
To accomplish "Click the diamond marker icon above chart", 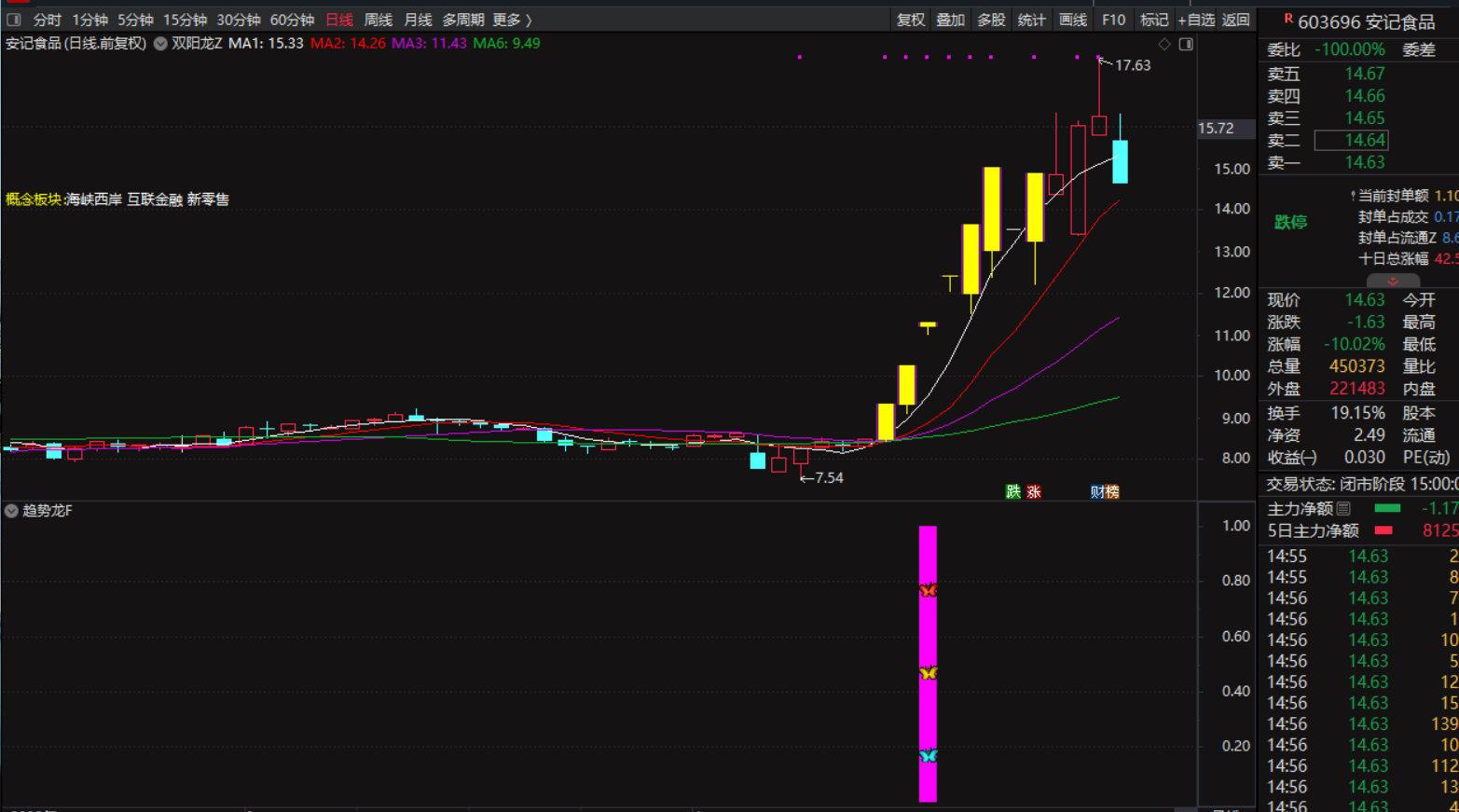I will (1164, 44).
